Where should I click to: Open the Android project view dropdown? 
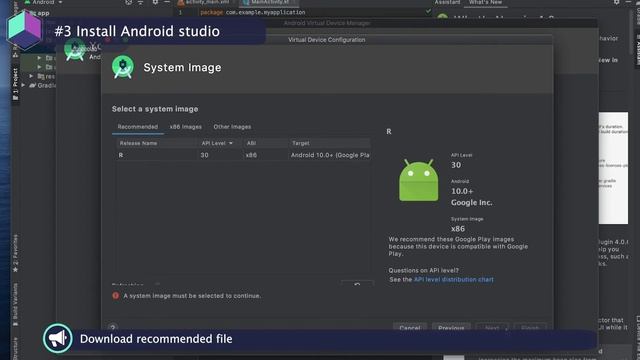click(43, 2)
